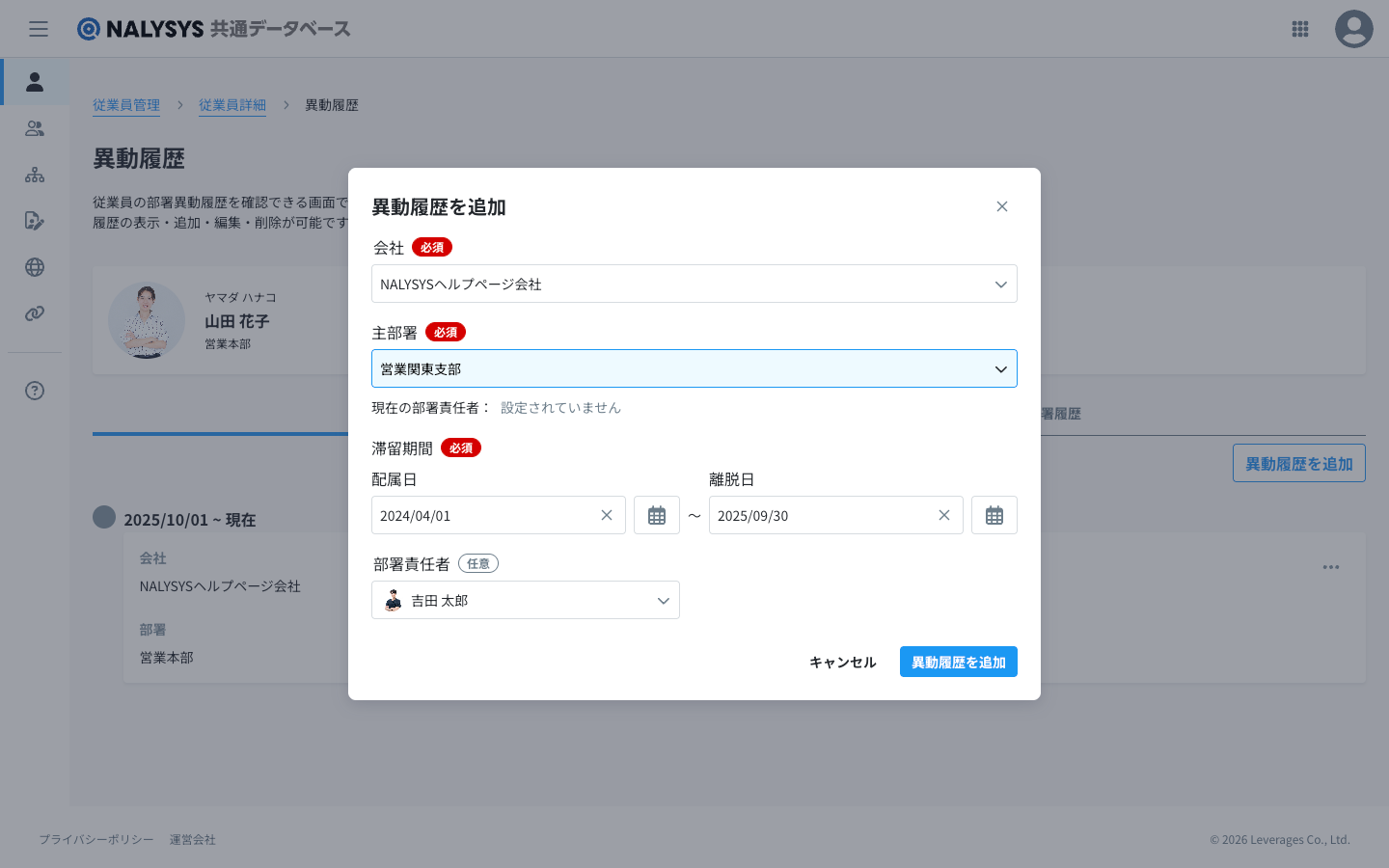Open the 部署責任者 manager dropdown
1389x868 pixels.
(526, 600)
